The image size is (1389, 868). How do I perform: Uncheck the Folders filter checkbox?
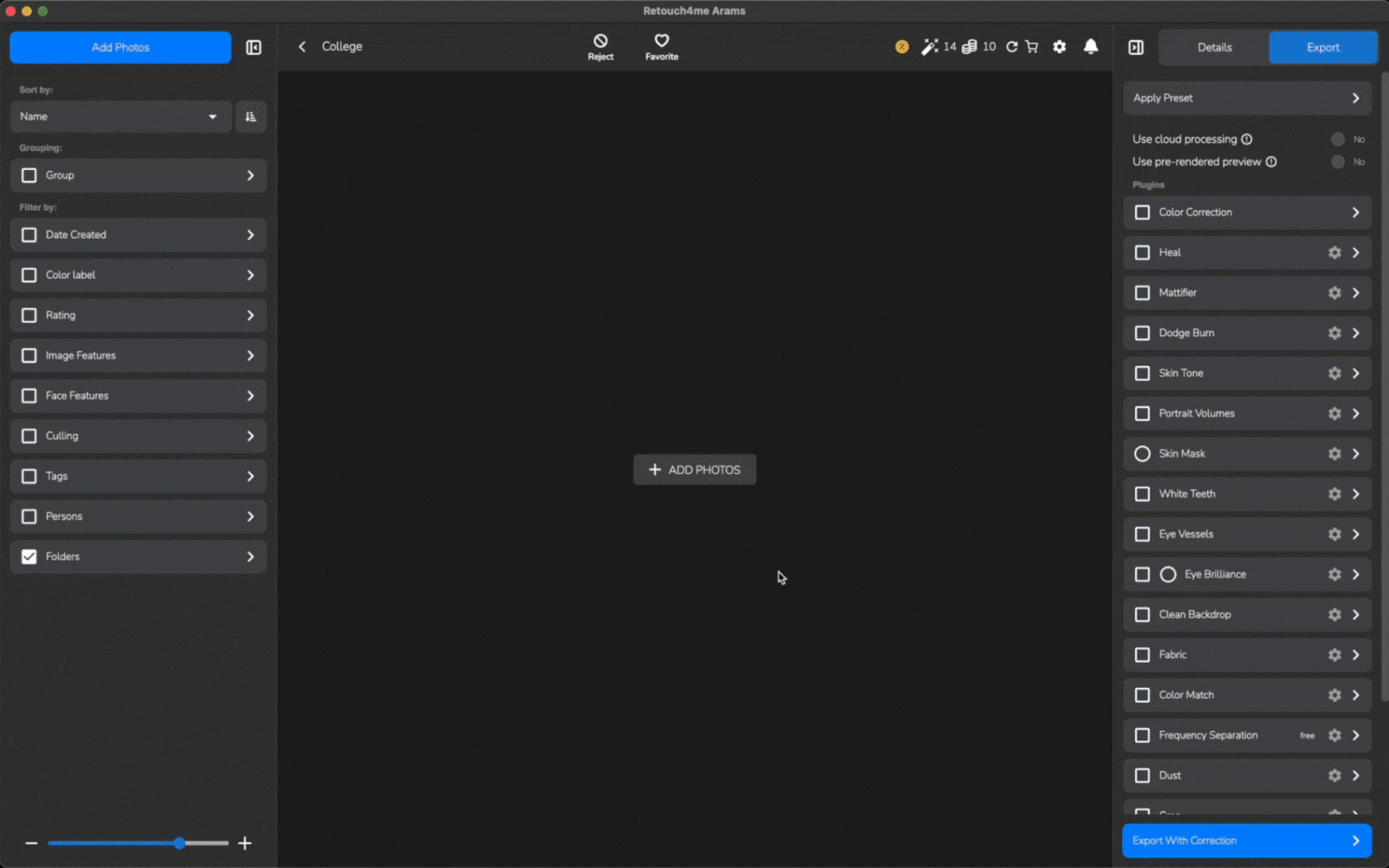(x=29, y=557)
